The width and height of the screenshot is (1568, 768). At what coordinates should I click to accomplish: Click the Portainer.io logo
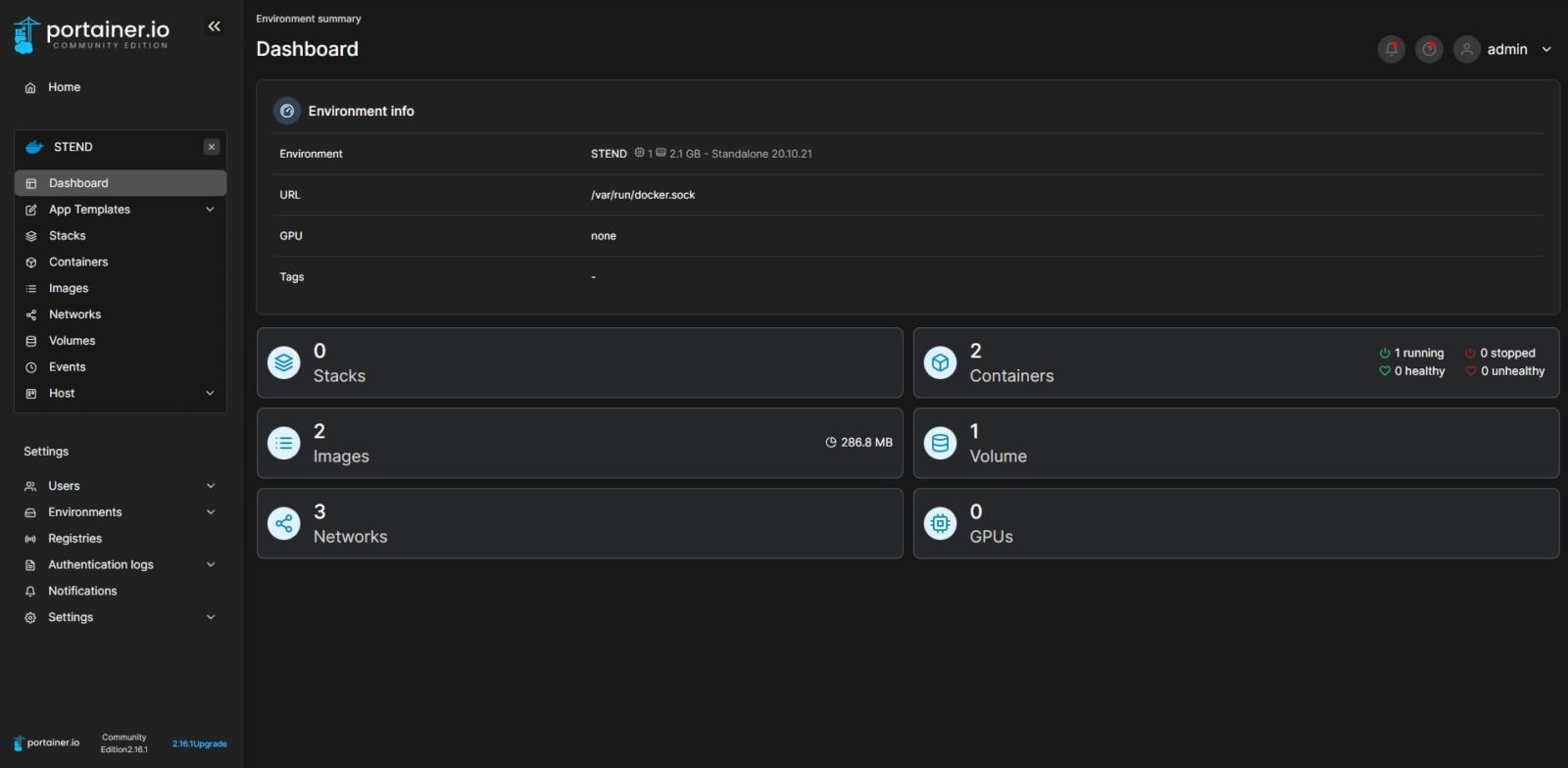(x=91, y=34)
